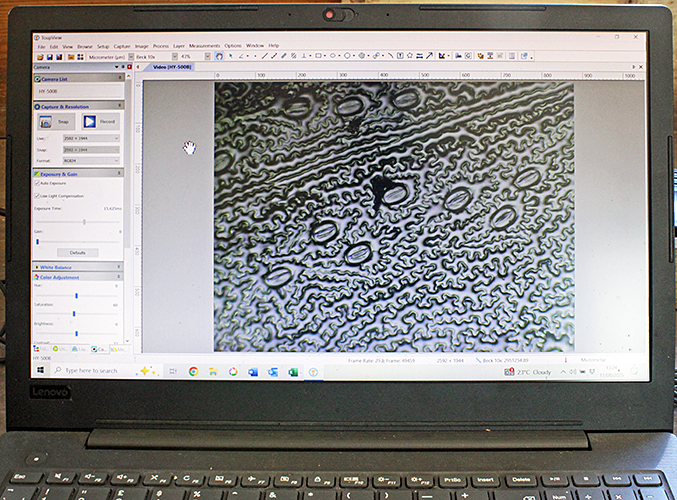Open the Format dropdown

tap(91, 160)
